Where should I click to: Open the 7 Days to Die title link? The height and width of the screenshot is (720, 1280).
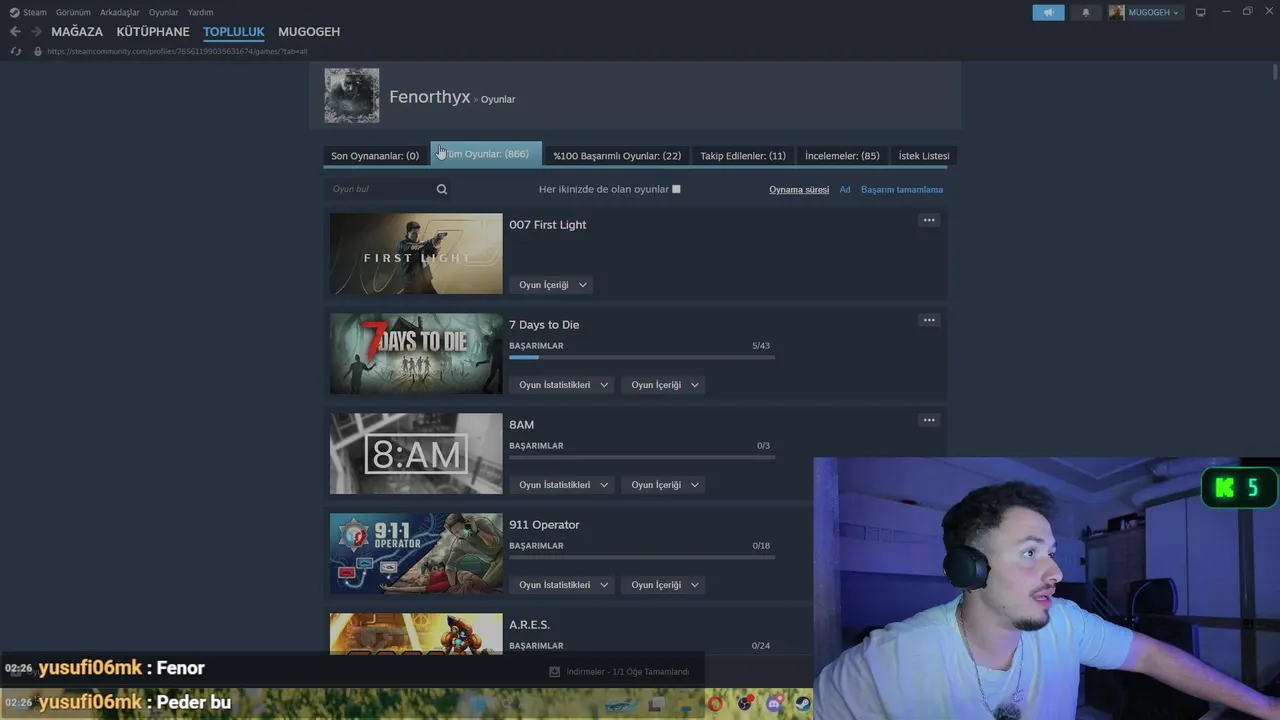[544, 325]
